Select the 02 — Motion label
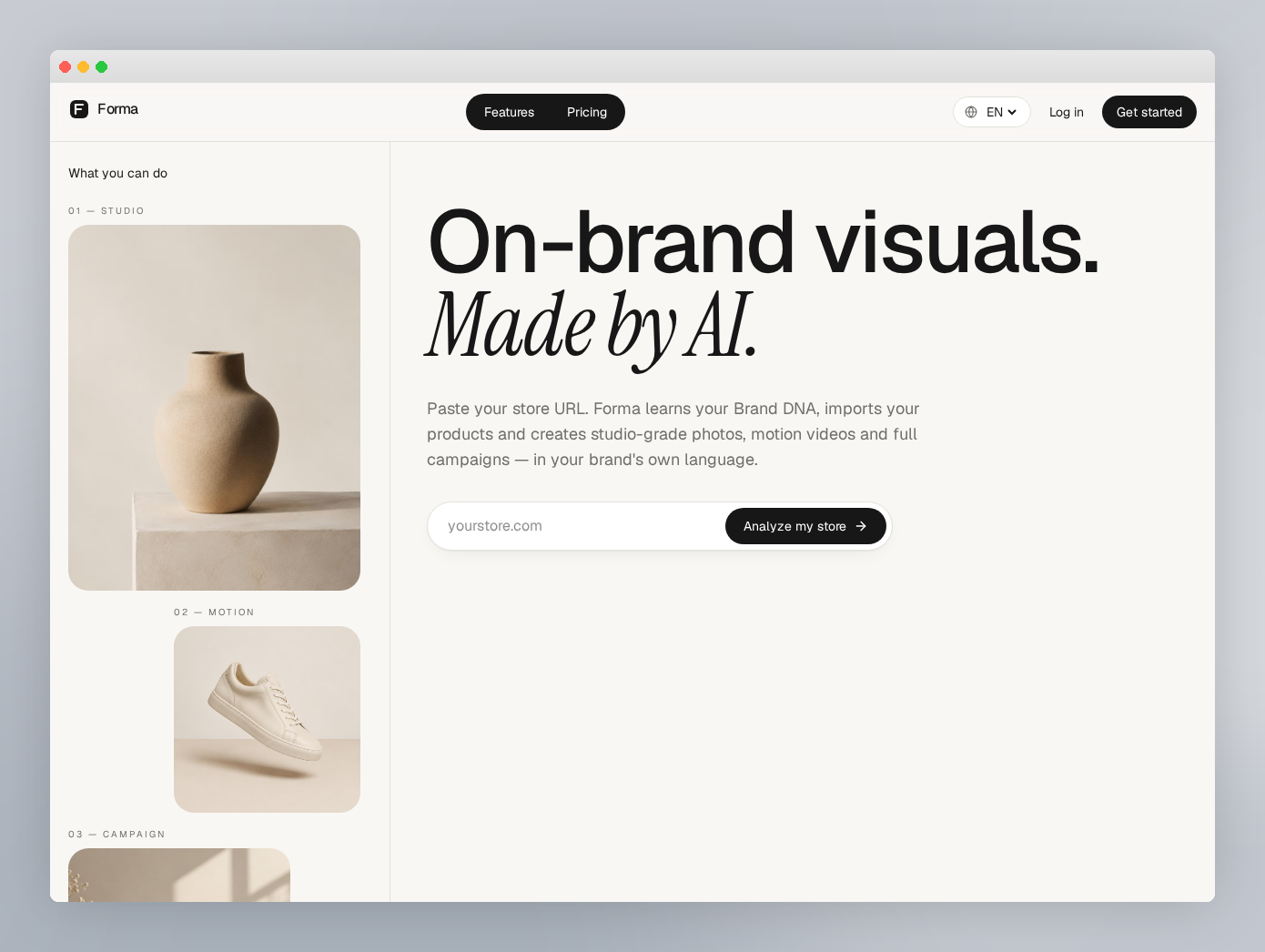The width and height of the screenshot is (1265, 952). (214, 612)
